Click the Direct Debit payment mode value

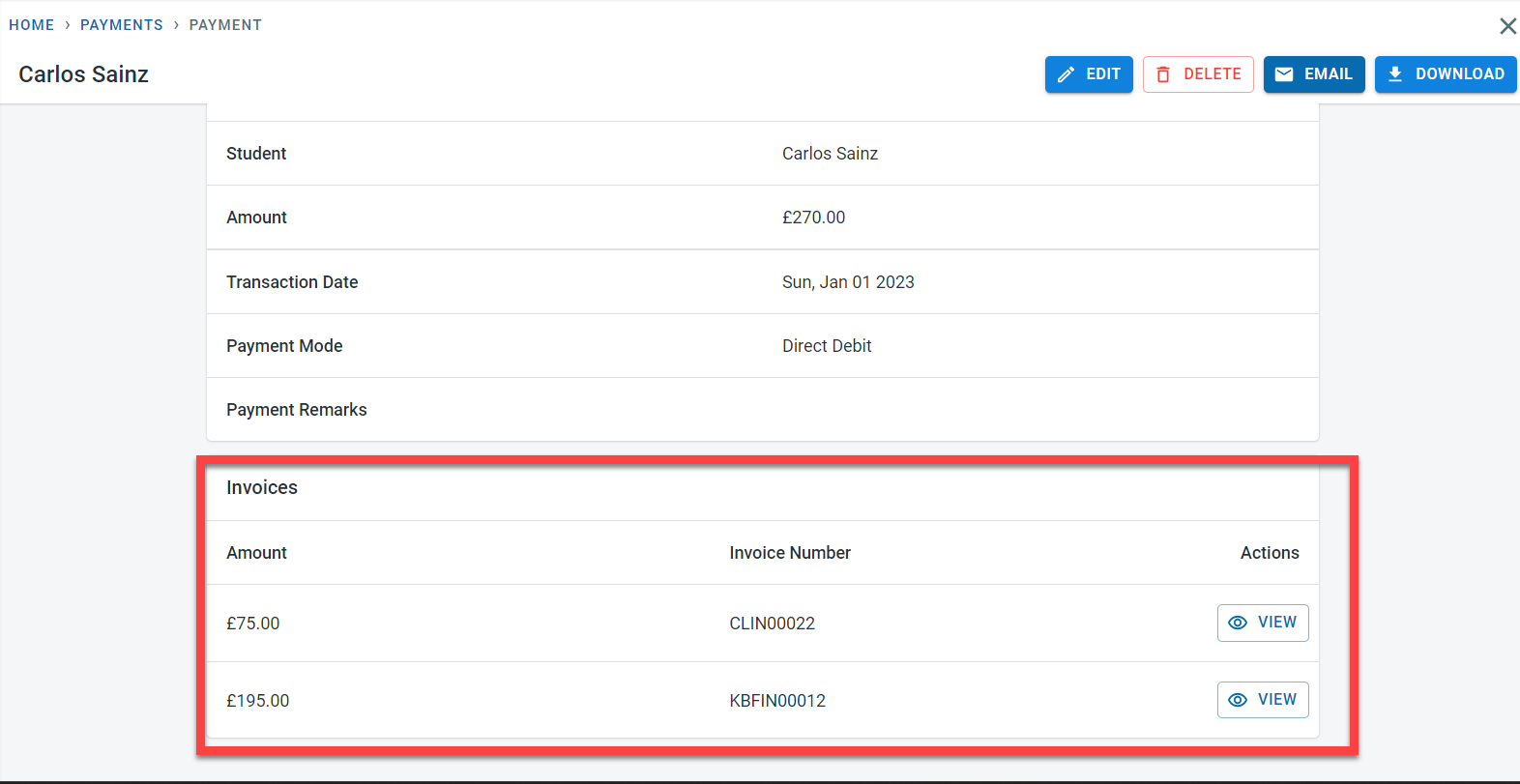[x=827, y=346]
